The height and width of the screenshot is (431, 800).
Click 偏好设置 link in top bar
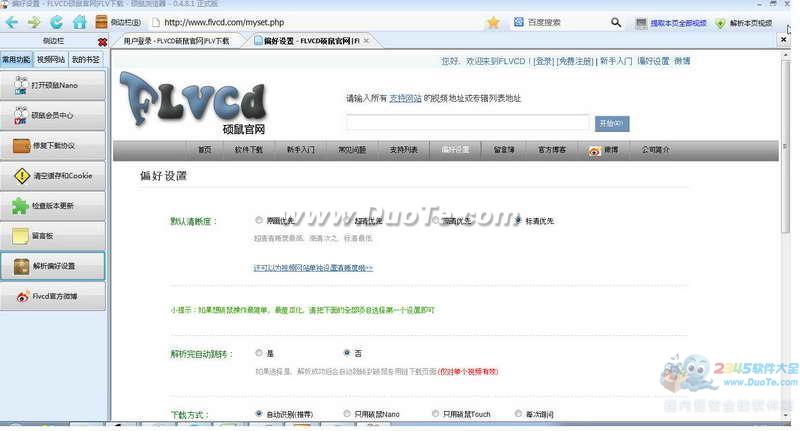[653, 61]
